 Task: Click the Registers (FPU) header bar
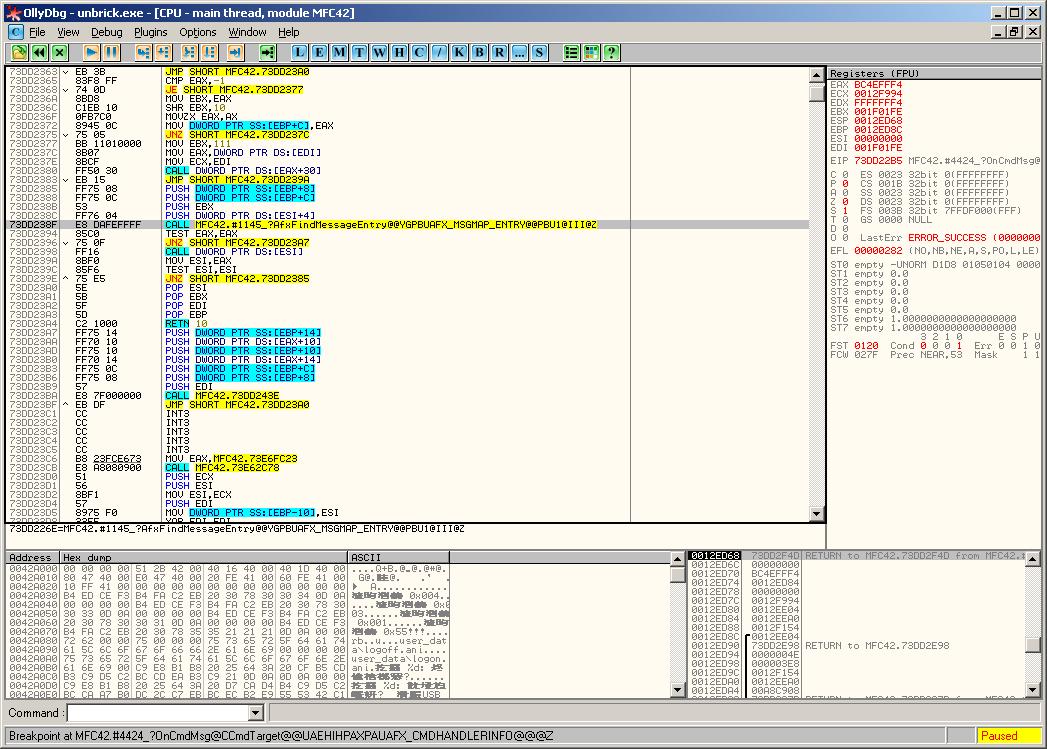(x=934, y=73)
